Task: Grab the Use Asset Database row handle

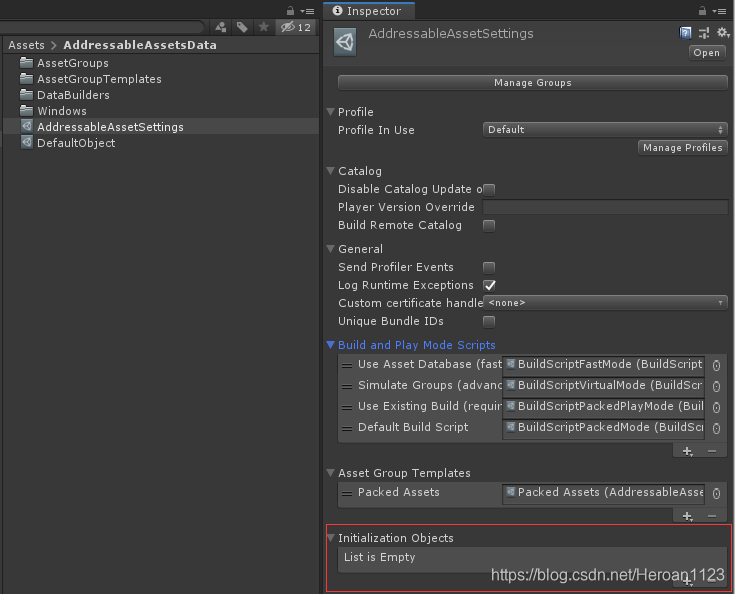Action: point(347,366)
